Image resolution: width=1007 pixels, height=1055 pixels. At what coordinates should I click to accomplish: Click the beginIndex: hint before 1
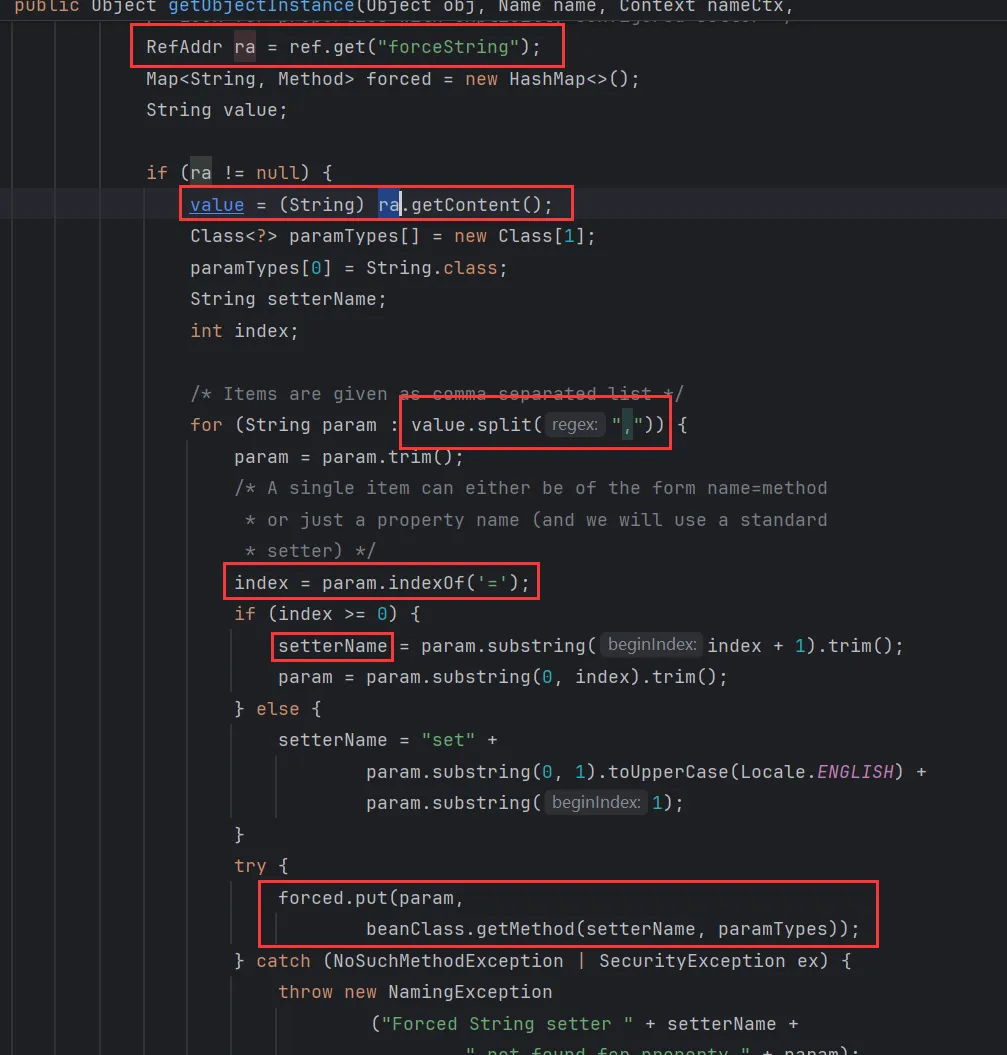pyautogui.click(x=596, y=803)
